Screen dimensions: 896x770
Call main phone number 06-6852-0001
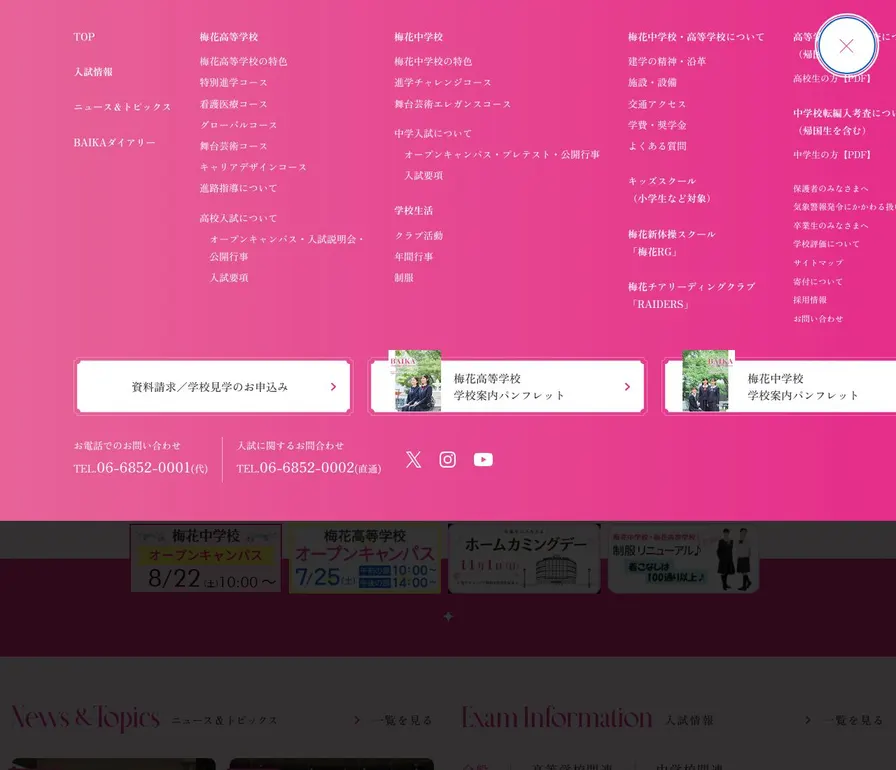[x=141, y=468]
